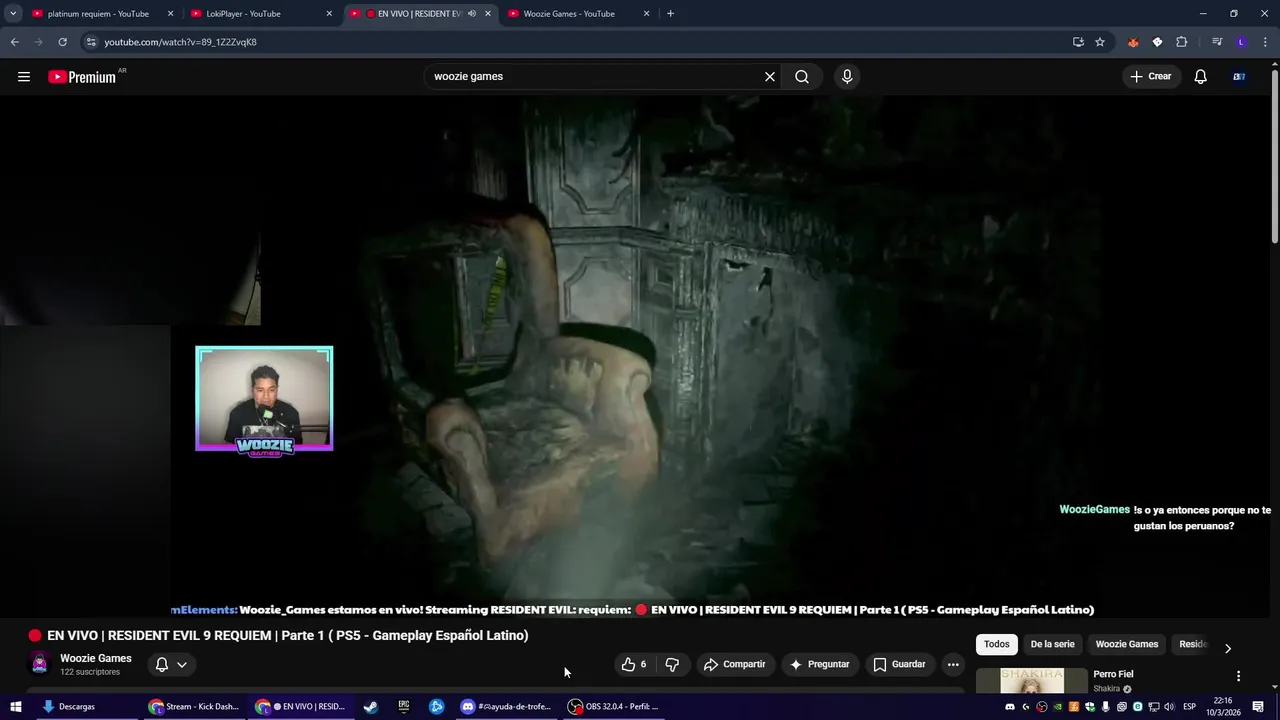
Task: Mute audio on the EN VIVO tab
Action: [471, 14]
